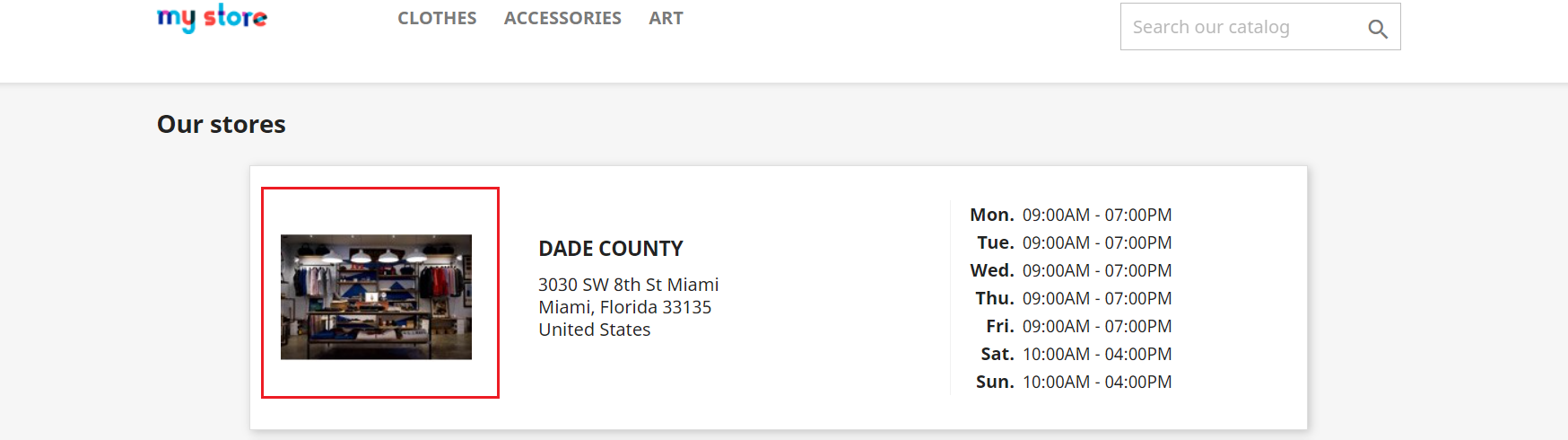Click the Our stores heading
The image size is (1568, 440).
221,124
